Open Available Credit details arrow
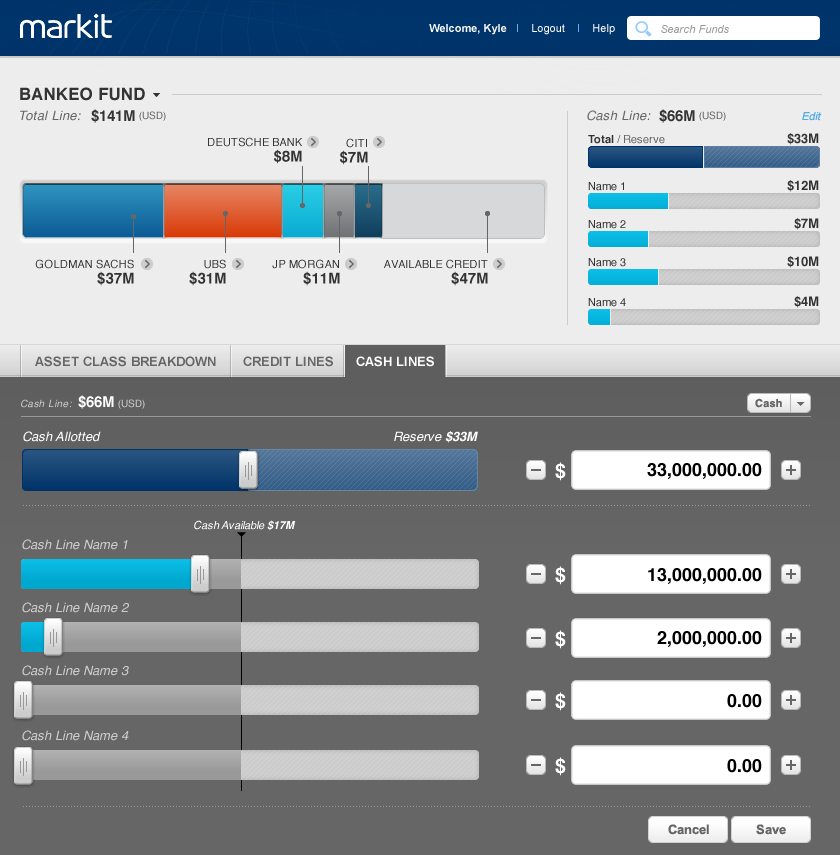This screenshot has height=855, width=840. tap(499, 264)
